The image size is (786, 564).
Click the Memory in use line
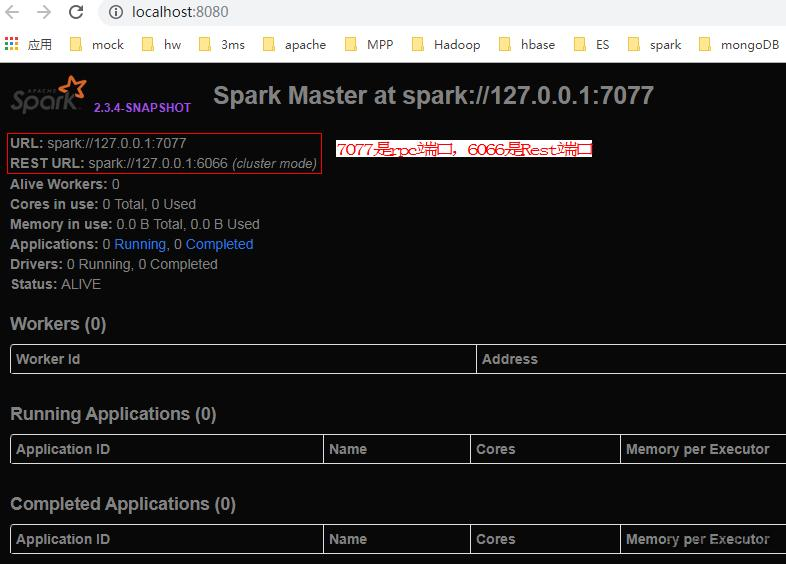click(x=135, y=224)
